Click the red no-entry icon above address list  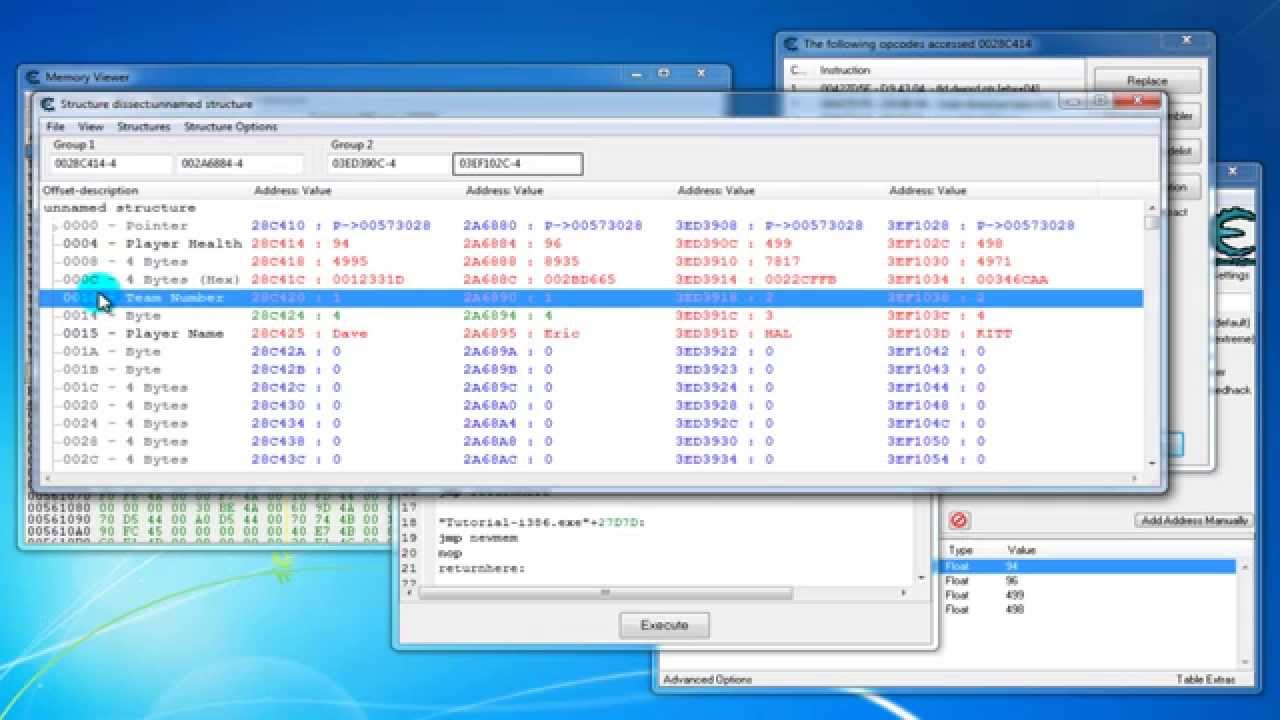[958, 520]
